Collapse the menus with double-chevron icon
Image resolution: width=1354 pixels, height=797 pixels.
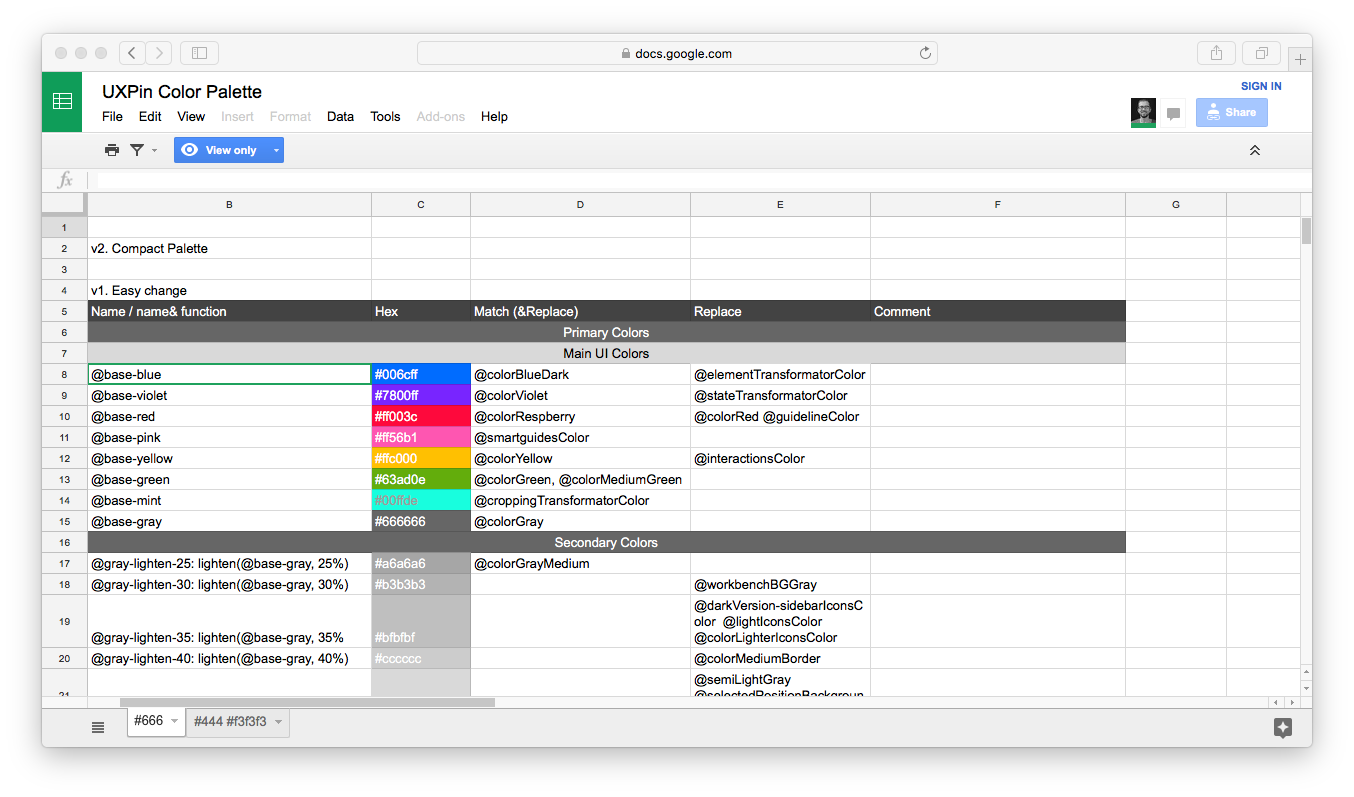pyautogui.click(x=1255, y=150)
